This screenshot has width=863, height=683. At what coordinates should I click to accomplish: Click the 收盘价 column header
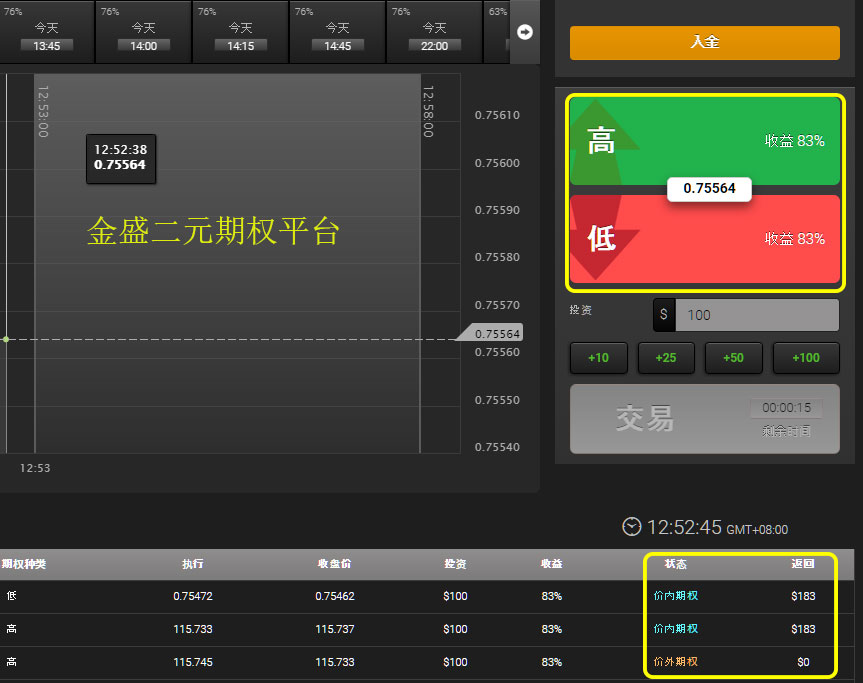pos(335,564)
